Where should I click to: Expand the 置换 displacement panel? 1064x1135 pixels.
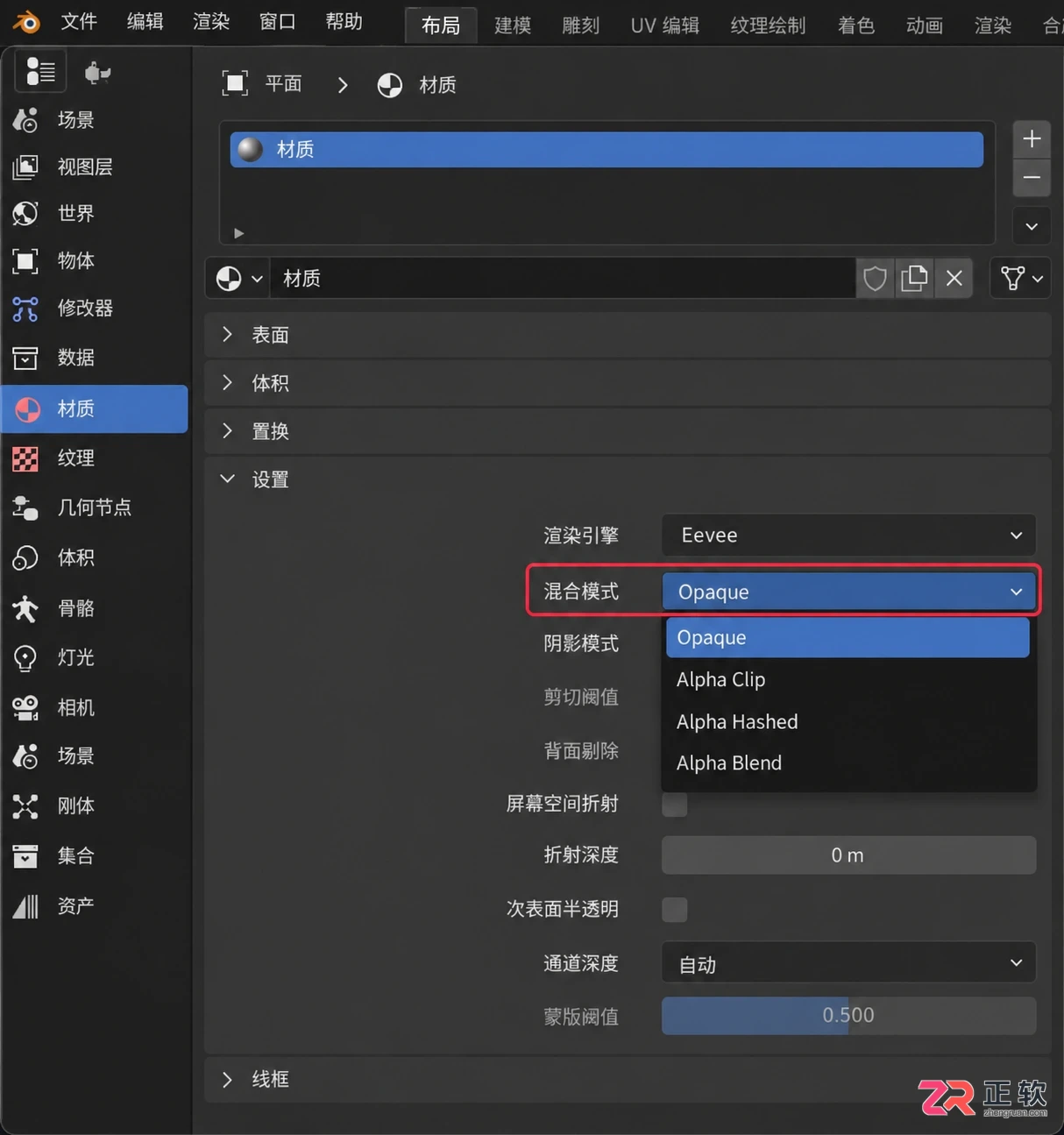tap(628, 431)
